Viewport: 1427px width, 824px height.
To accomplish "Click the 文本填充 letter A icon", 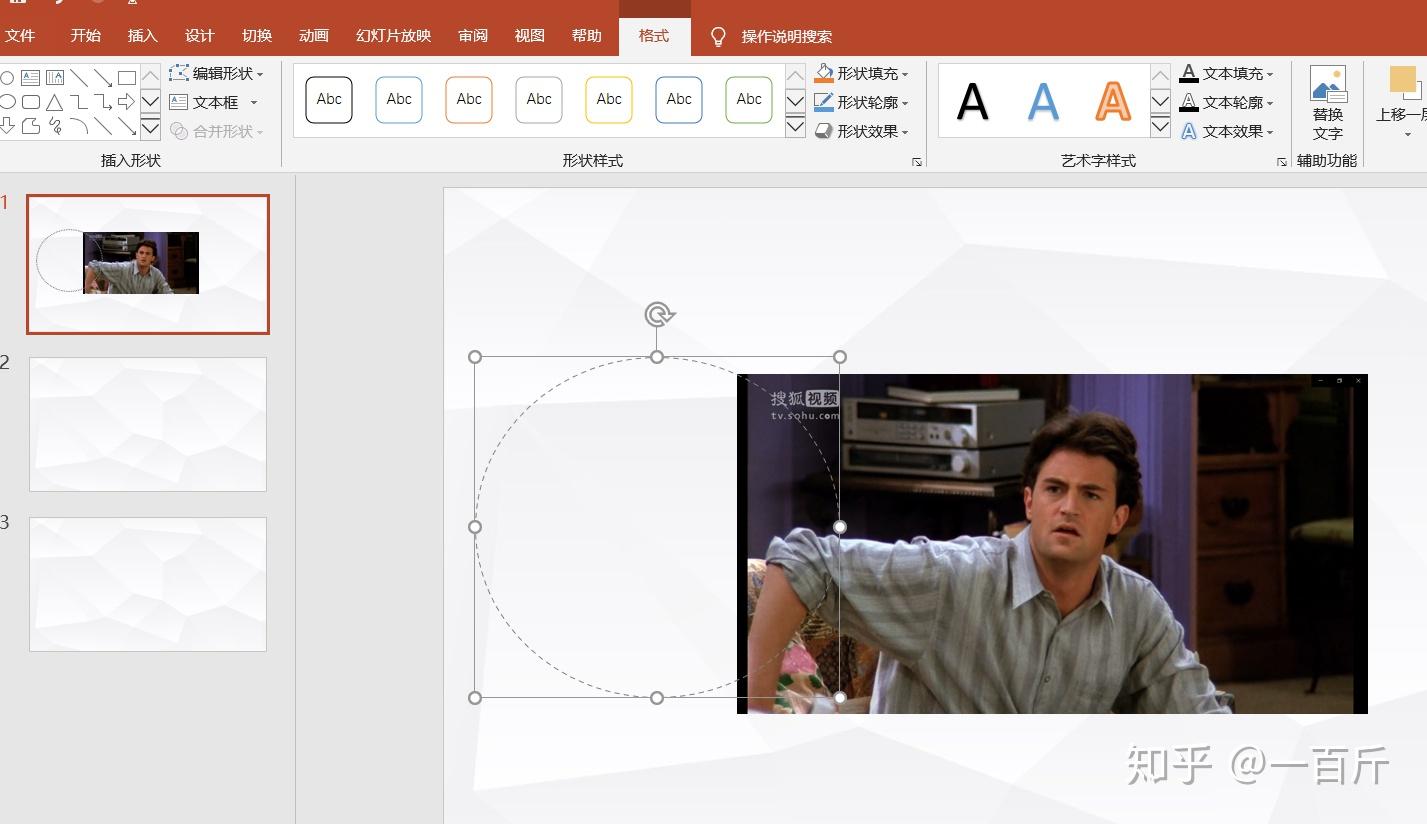I will (x=1188, y=73).
